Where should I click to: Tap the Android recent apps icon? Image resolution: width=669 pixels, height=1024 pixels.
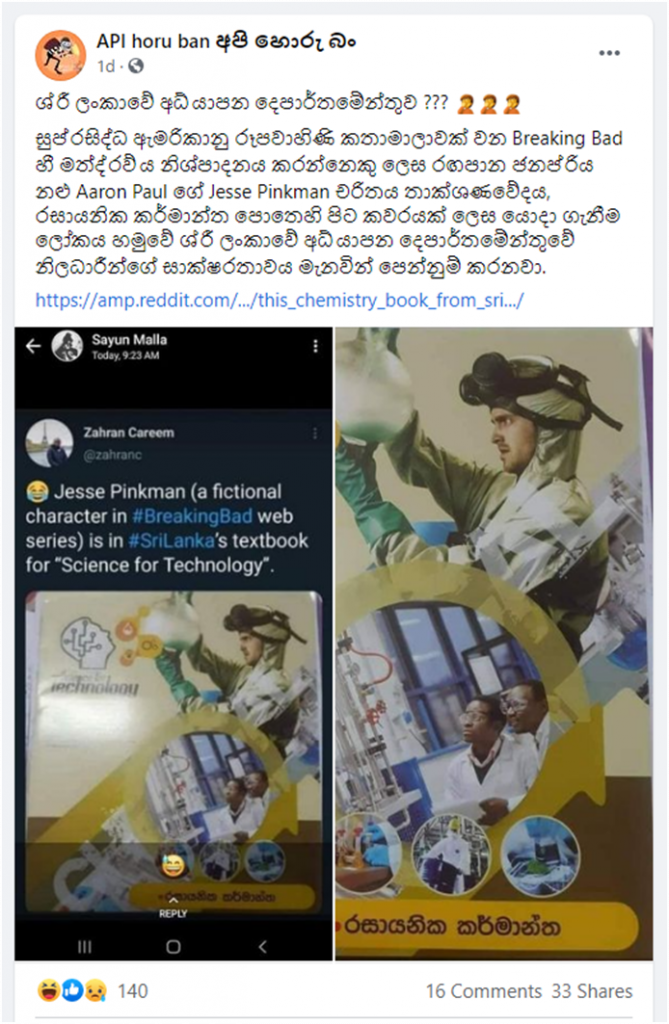(x=85, y=946)
